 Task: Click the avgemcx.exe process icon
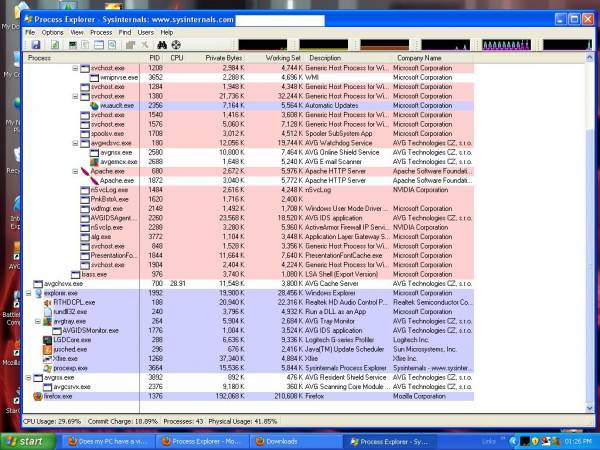(95, 162)
